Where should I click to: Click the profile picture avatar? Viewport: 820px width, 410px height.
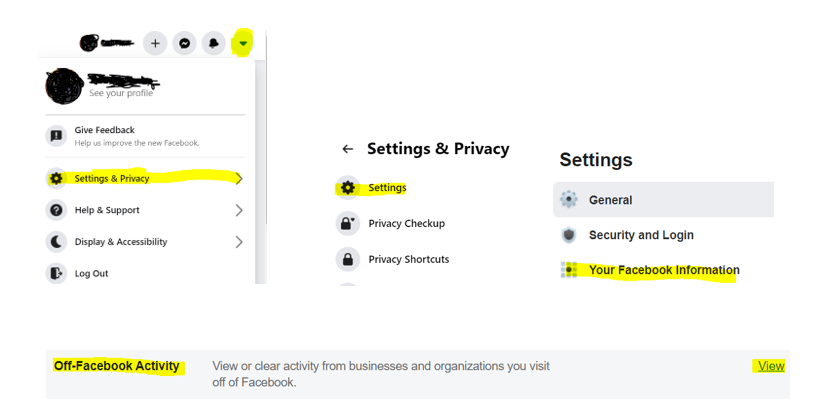[63, 87]
